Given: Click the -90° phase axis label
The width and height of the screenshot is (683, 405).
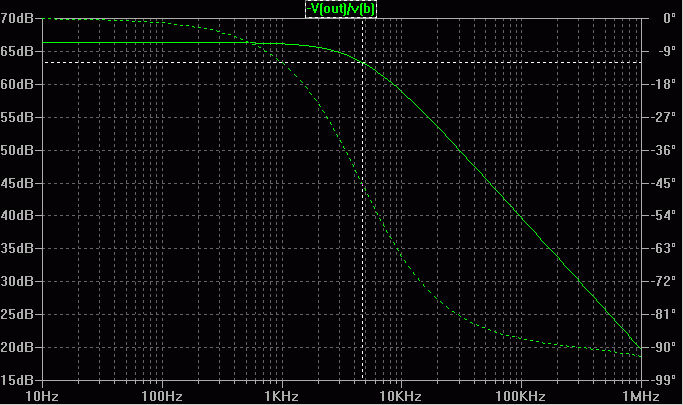Looking at the screenshot, I should [664, 347].
